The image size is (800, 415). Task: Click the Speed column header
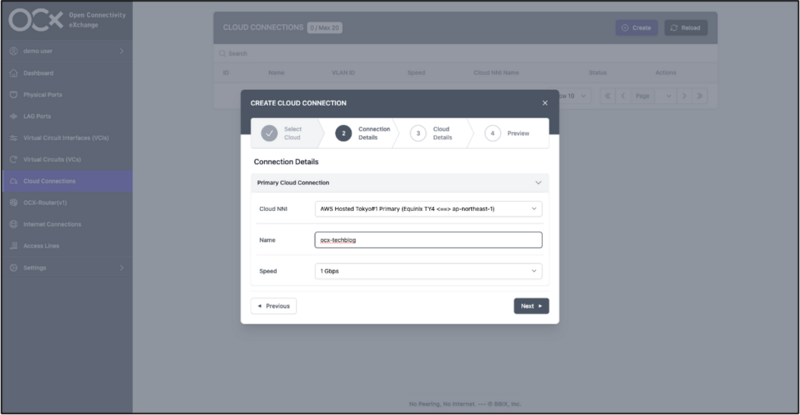(x=416, y=73)
